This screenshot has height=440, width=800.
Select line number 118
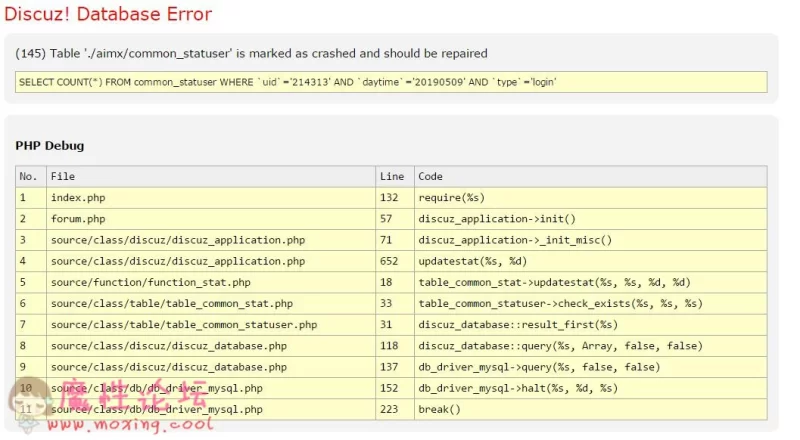pos(395,346)
